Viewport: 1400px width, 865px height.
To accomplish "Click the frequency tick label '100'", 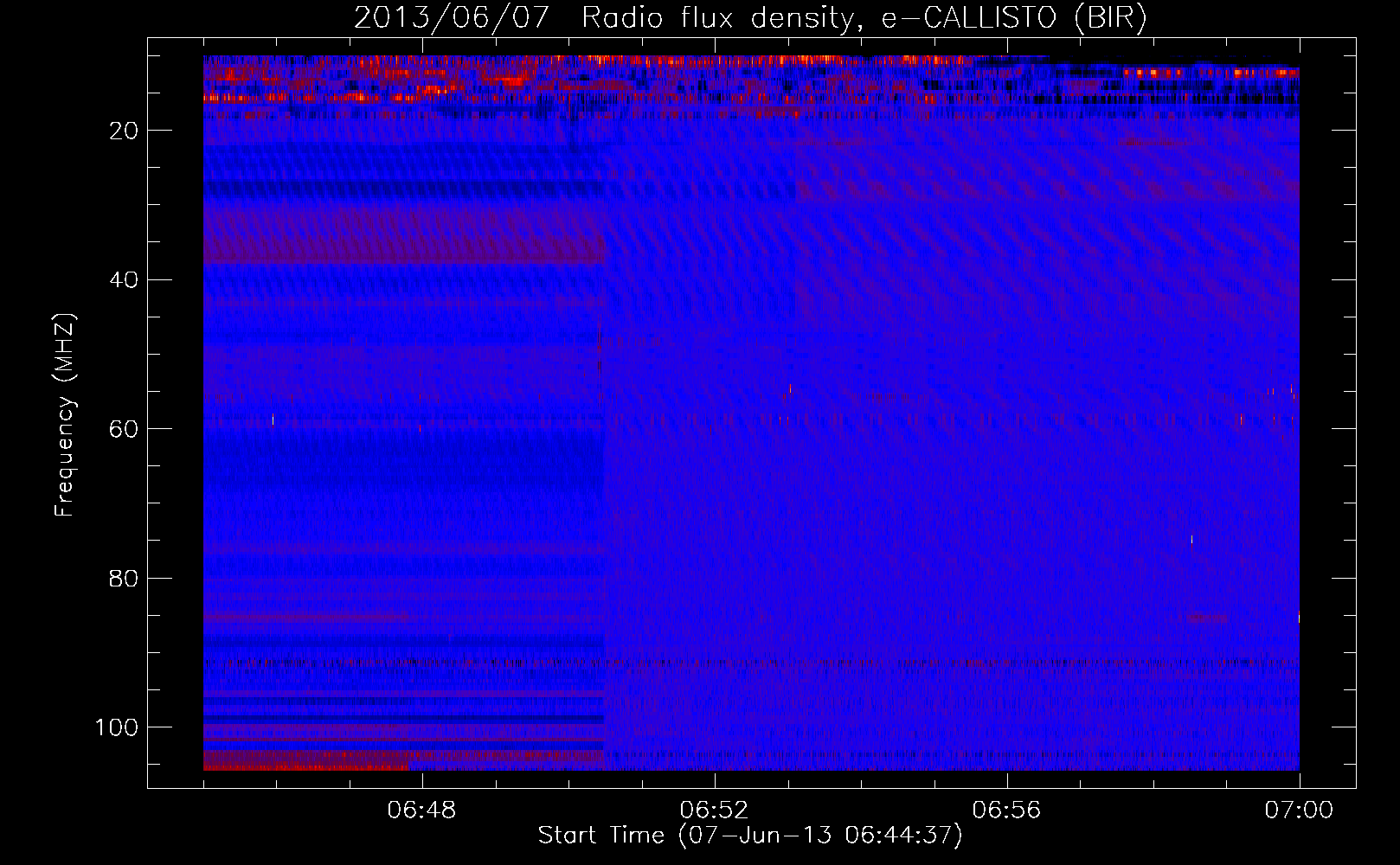I will 117,727.
